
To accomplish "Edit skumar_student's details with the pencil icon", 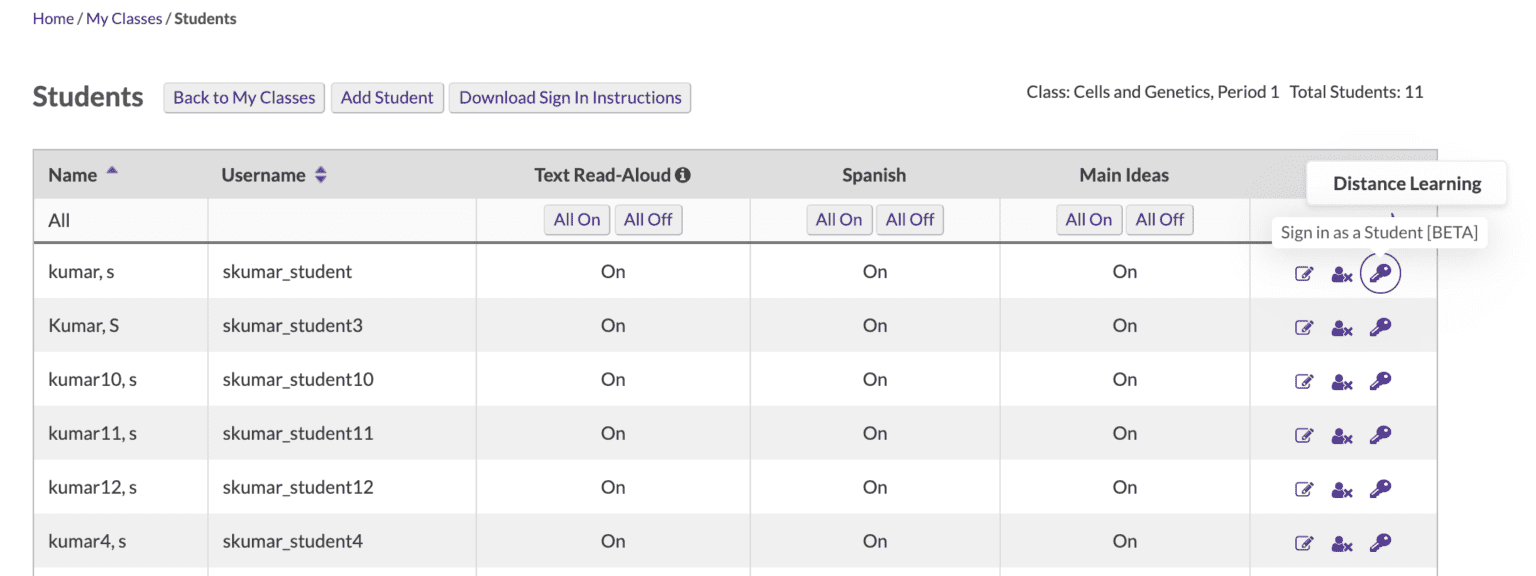I will tap(1304, 273).
